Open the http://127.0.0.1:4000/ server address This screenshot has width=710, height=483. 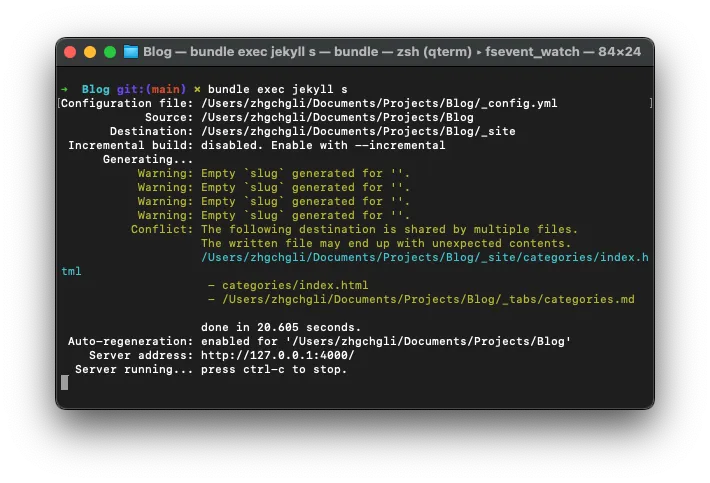pyautogui.click(x=277, y=355)
